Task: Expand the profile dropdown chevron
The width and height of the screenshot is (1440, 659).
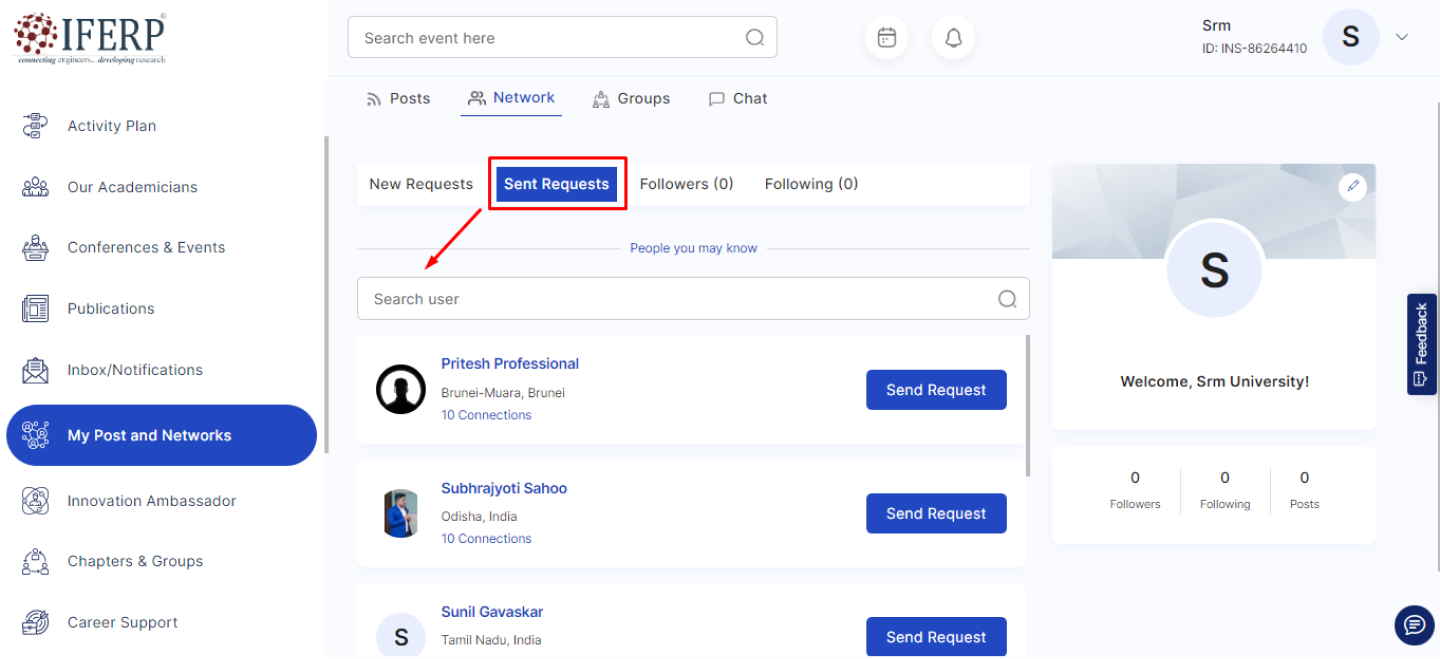Action: [x=1402, y=37]
